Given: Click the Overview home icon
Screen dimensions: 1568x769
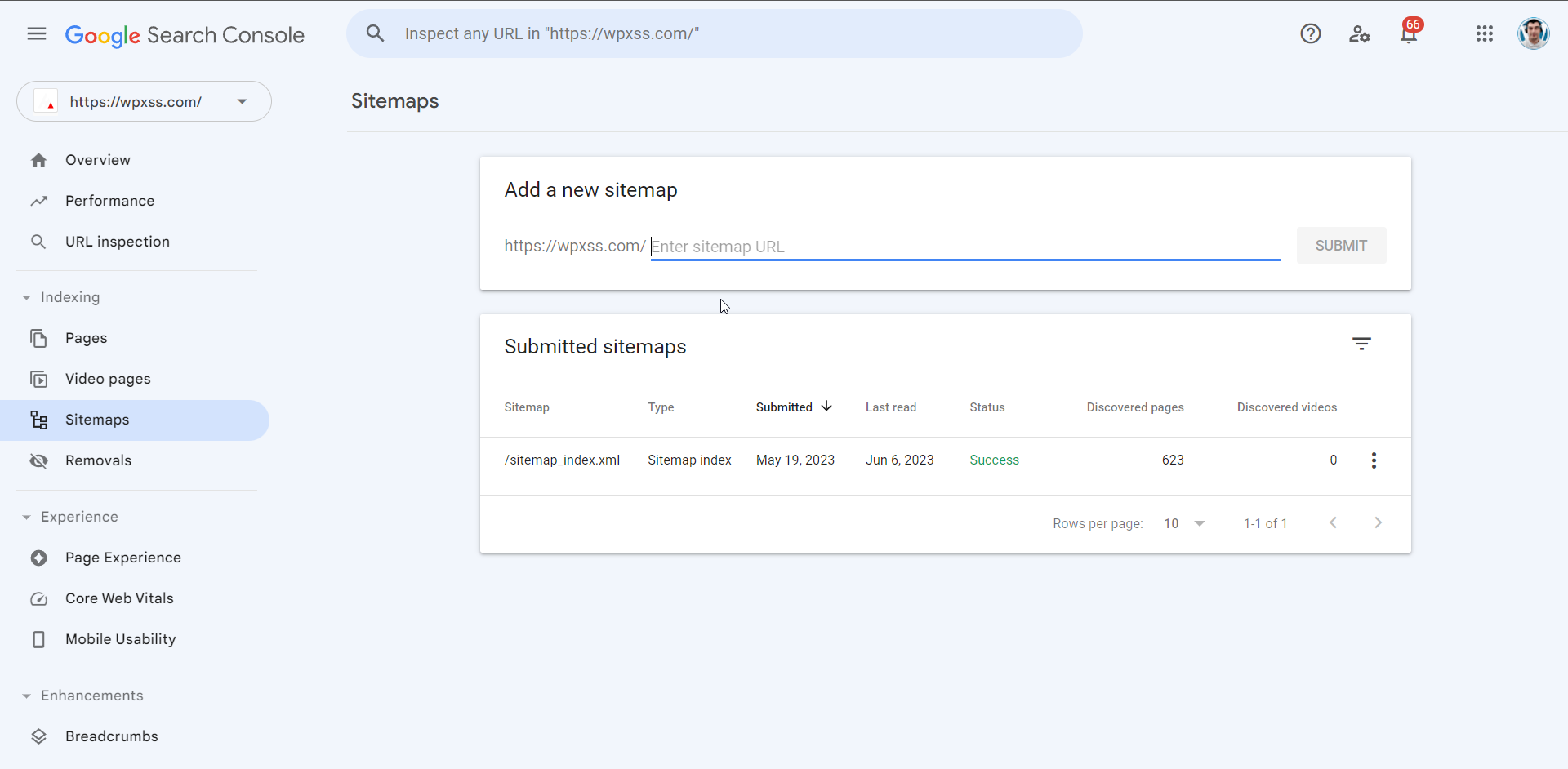Looking at the screenshot, I should coord(38,160).
